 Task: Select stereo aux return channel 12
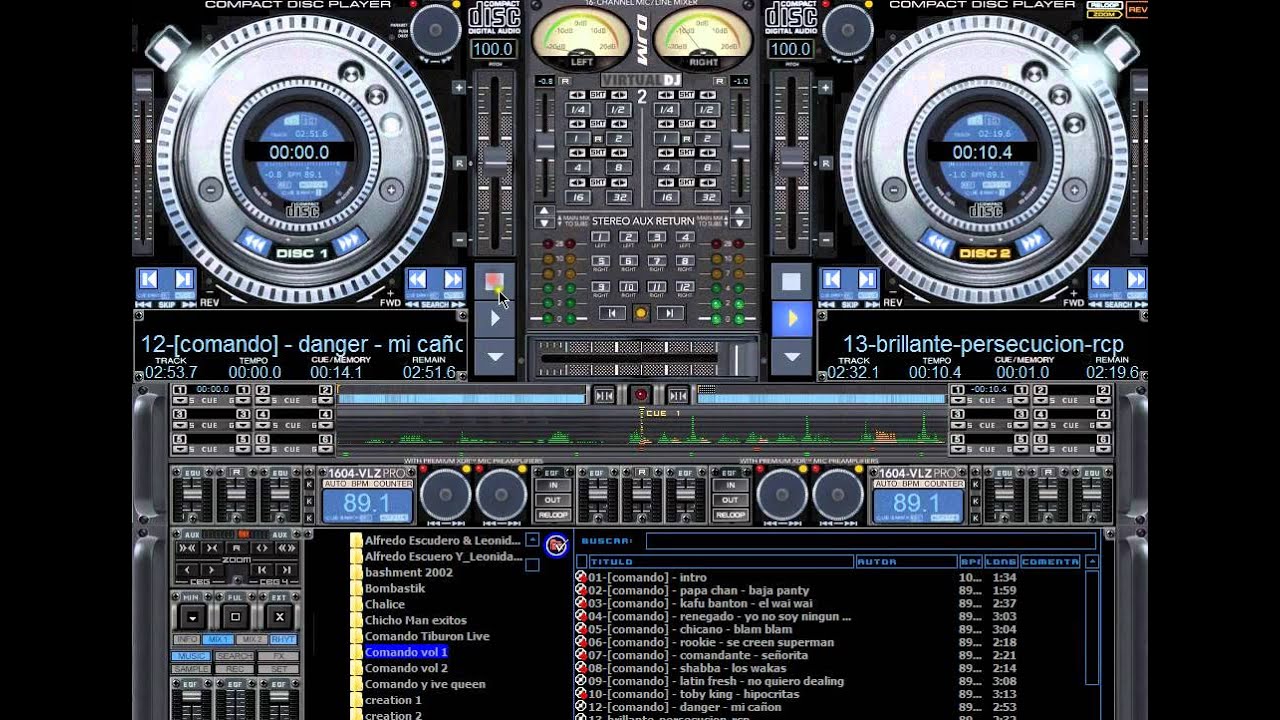685,288
